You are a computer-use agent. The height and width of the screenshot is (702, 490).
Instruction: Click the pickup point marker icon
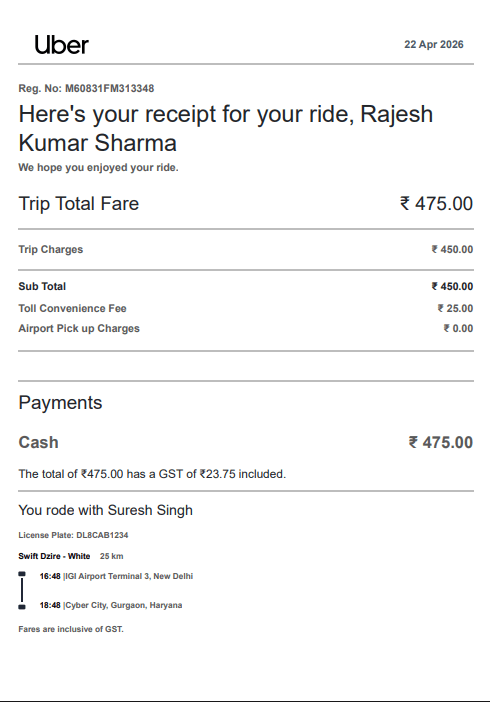click(x=22, y=574)
